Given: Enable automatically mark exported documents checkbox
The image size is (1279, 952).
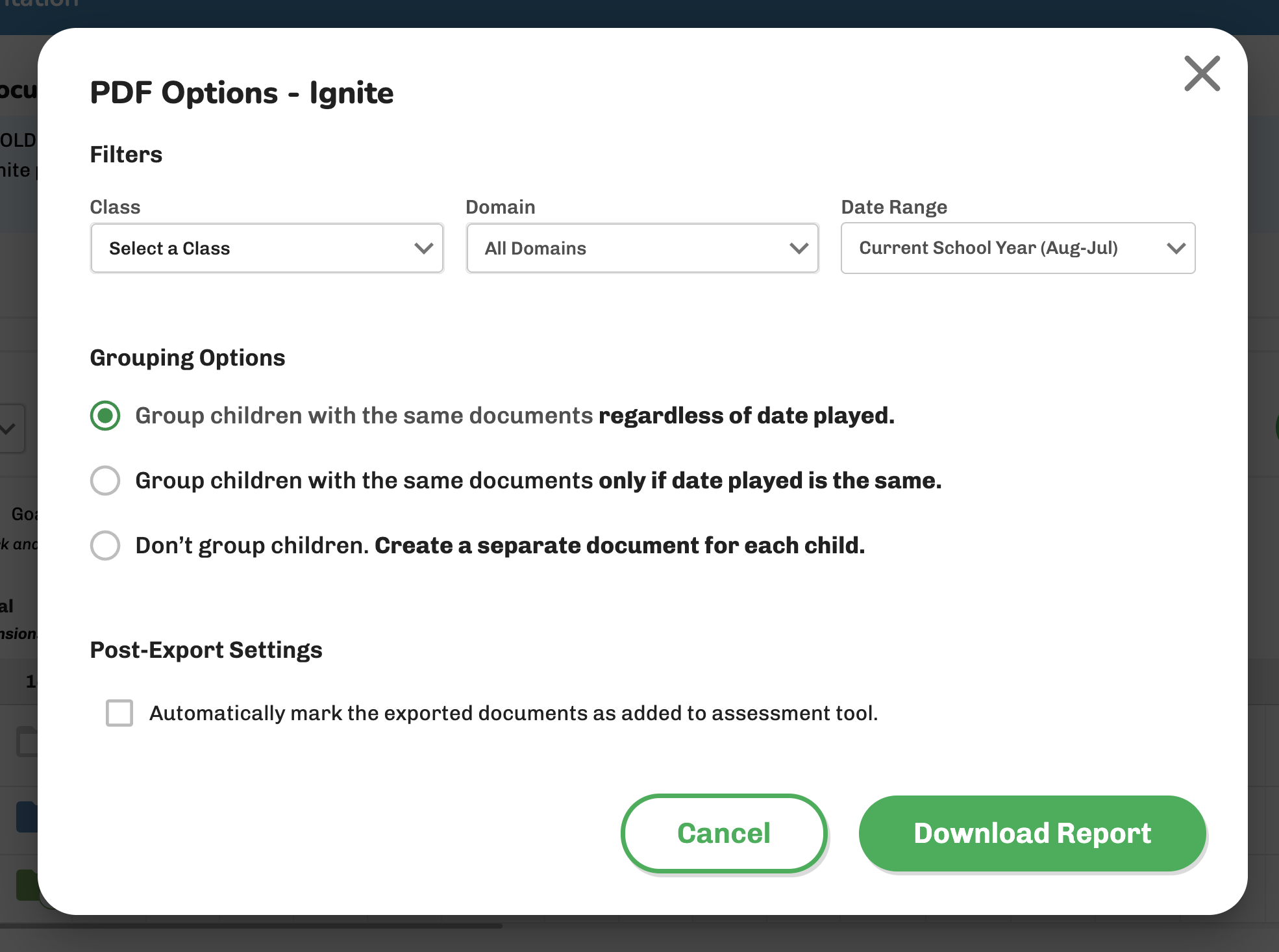Looking at the screenshot, I should point(119,713).
